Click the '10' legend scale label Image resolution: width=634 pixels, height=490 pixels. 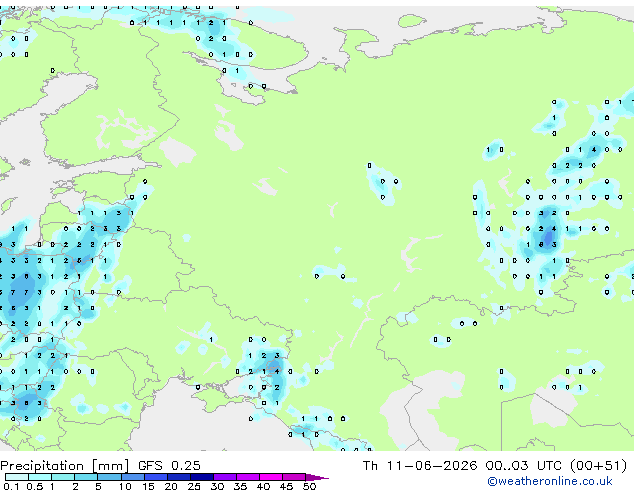pyautogui.click(x=125, y=486)
